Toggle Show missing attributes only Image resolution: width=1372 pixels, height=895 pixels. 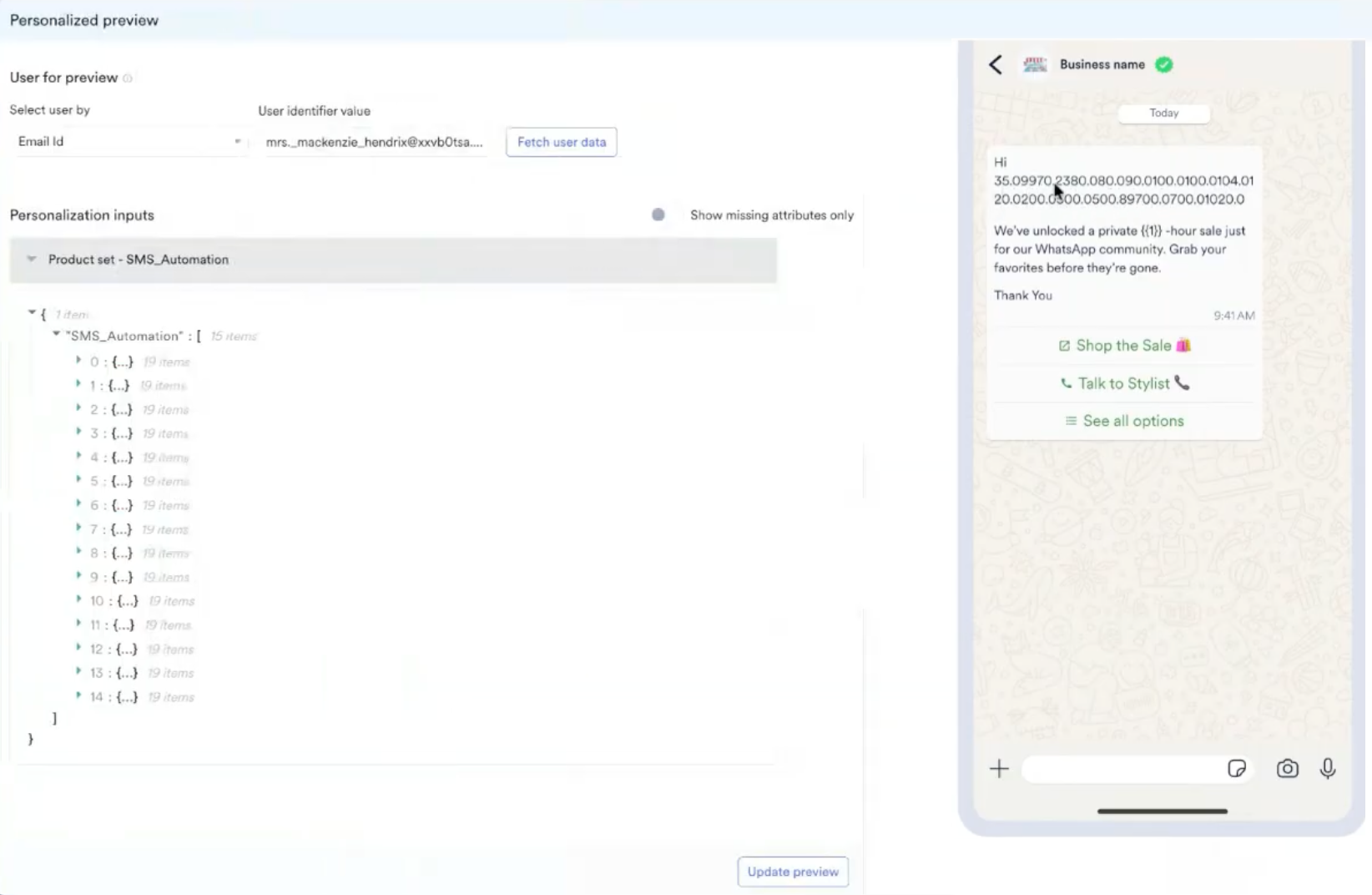pyautogui.click(x=658, y=215)
